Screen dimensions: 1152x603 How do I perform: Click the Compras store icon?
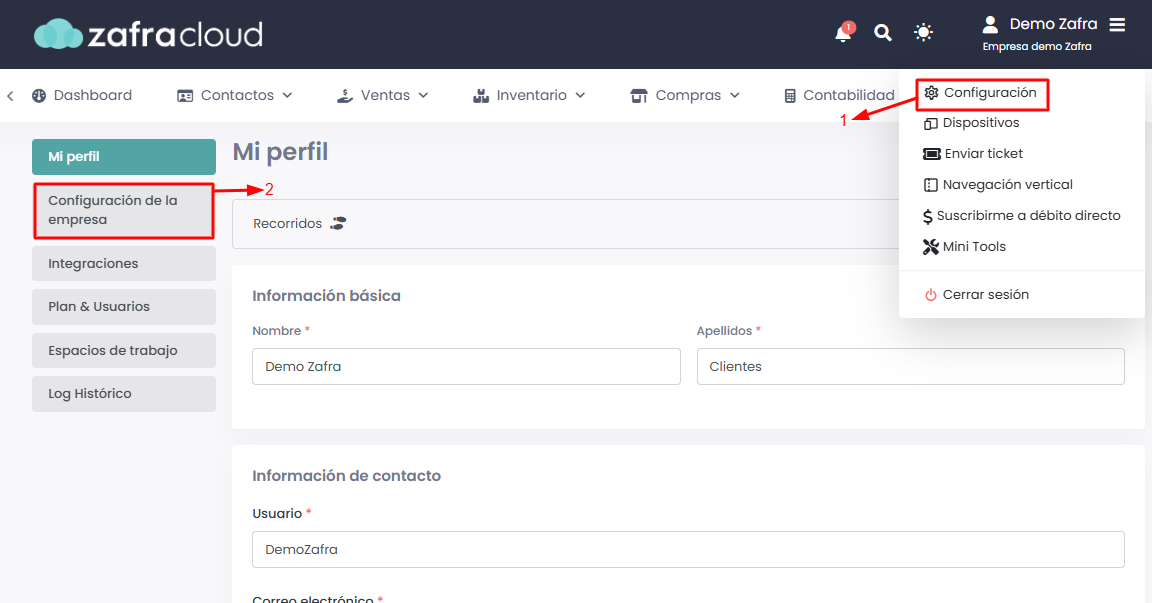tap(639, 96)
